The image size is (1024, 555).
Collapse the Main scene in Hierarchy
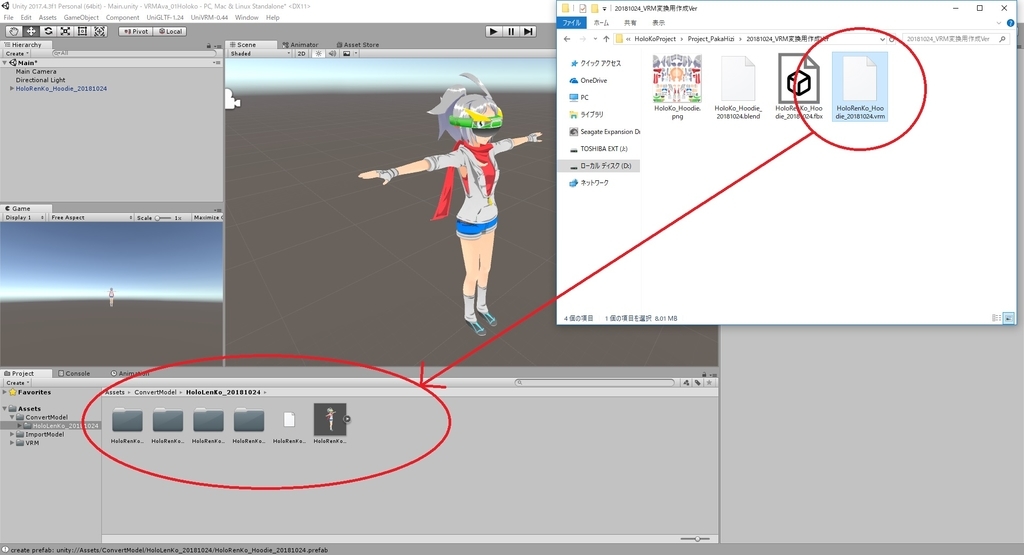[x=5, y=63]
